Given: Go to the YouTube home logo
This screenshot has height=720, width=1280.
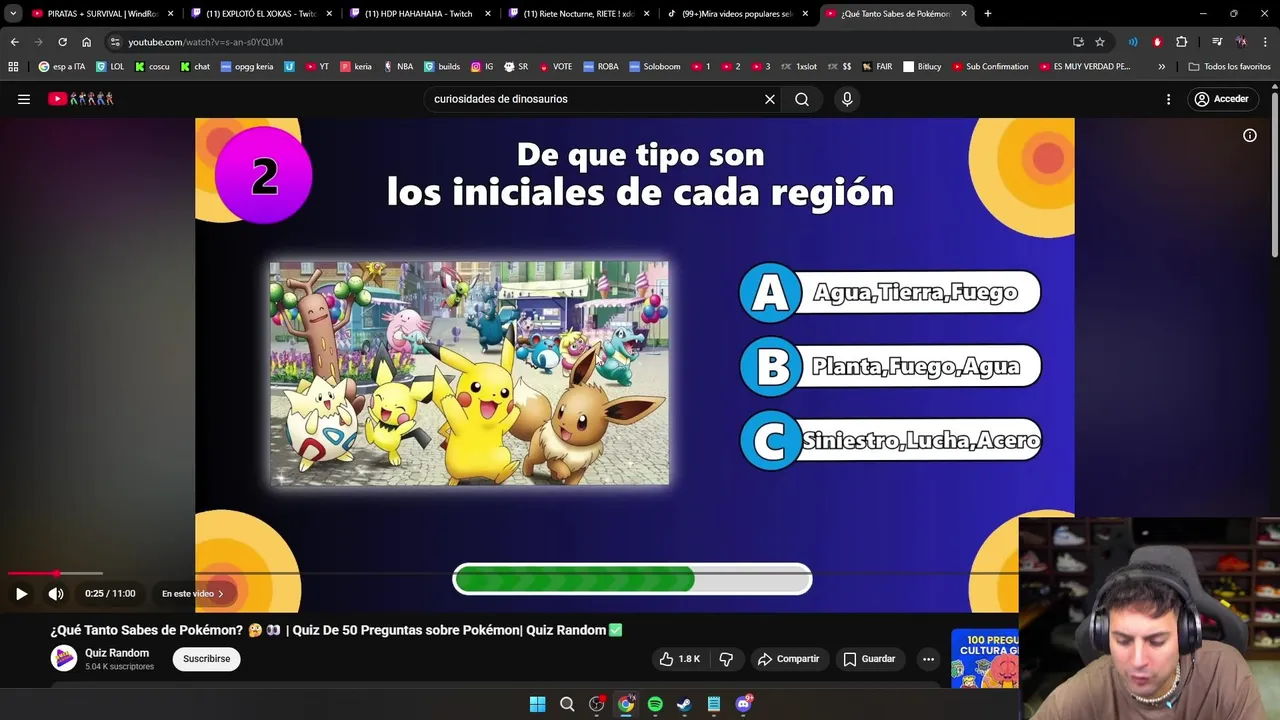Looking at the screenshot, I should point(81,99).
